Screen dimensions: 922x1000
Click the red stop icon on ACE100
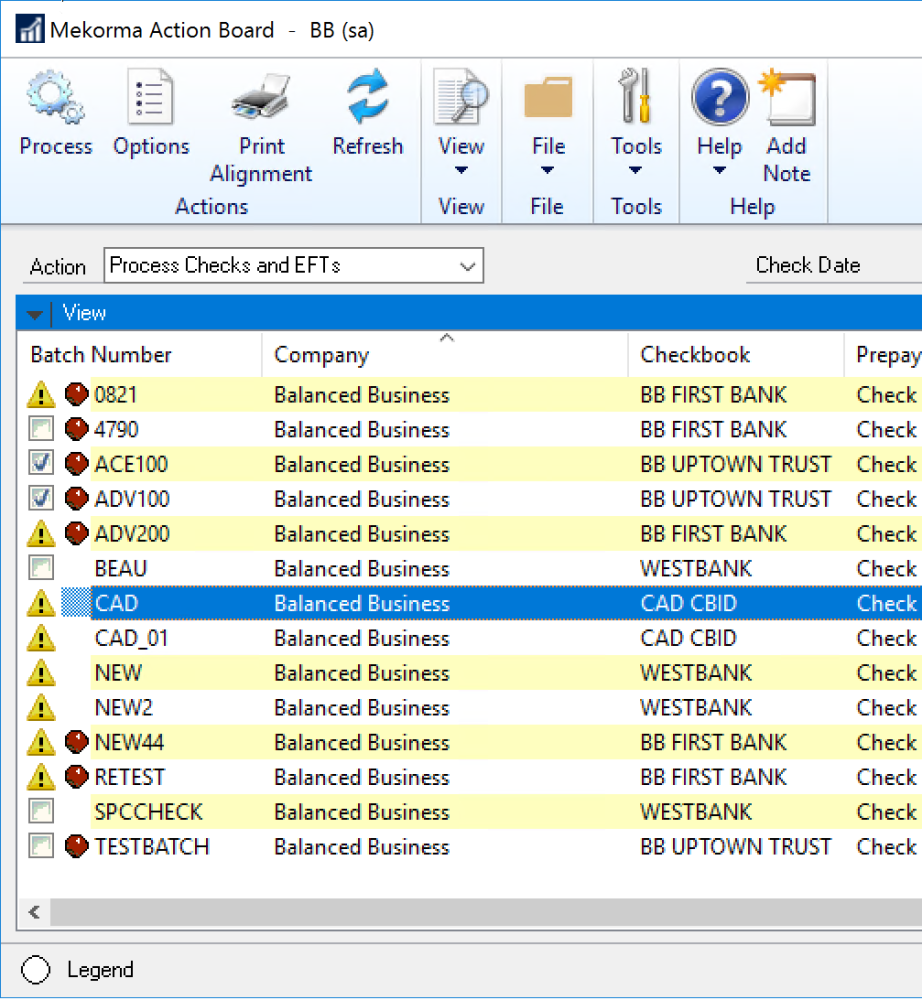click(x=77, y=464)
